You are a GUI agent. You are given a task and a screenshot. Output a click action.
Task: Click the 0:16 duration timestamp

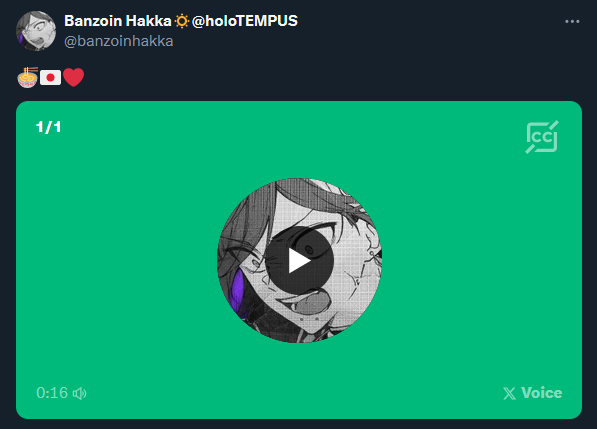click(52, 393)
